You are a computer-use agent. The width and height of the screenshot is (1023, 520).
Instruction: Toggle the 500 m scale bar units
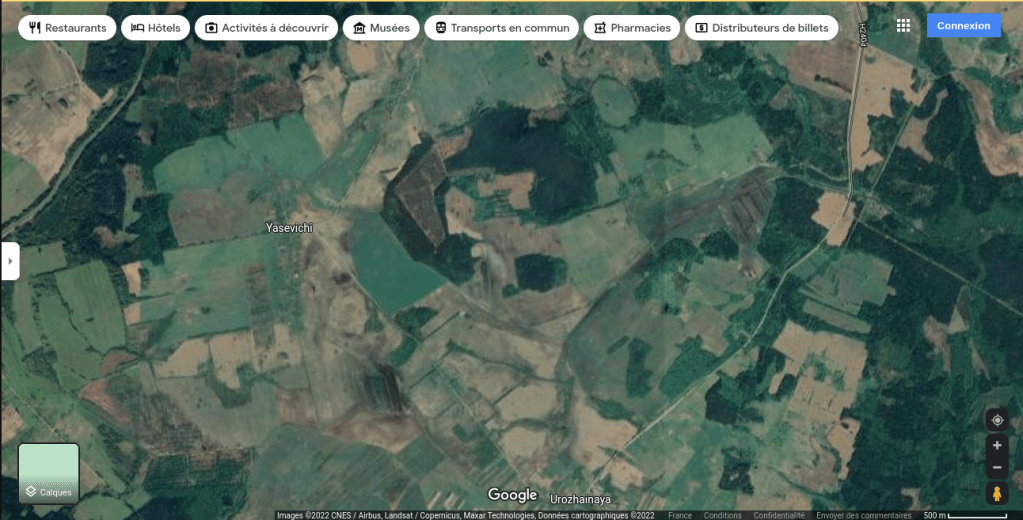967,515
